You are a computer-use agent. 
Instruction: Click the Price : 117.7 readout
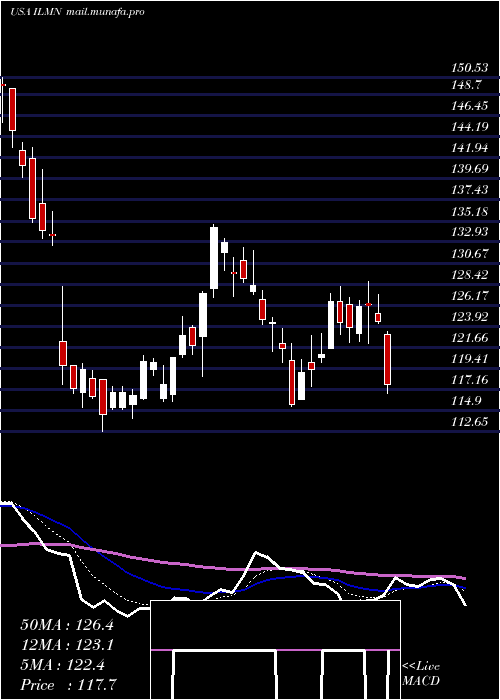[69, 685]
